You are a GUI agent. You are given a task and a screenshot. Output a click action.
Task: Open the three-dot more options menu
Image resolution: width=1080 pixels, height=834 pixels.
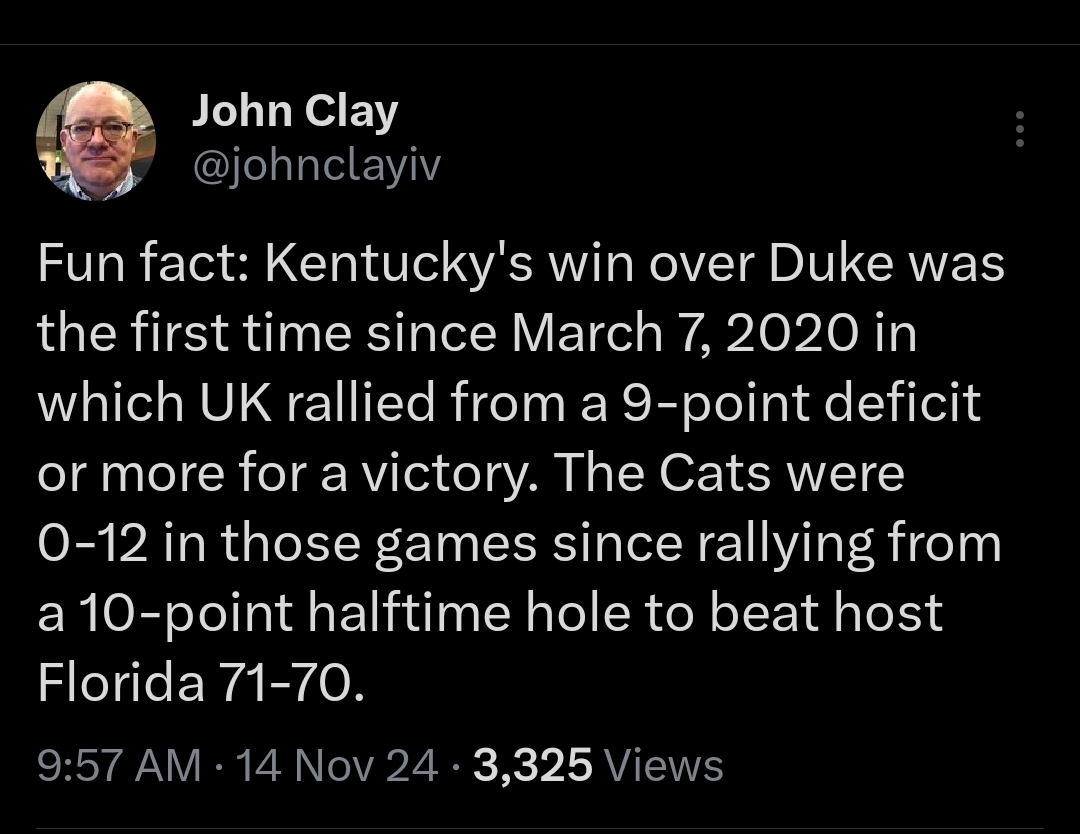click(1020, 130)
